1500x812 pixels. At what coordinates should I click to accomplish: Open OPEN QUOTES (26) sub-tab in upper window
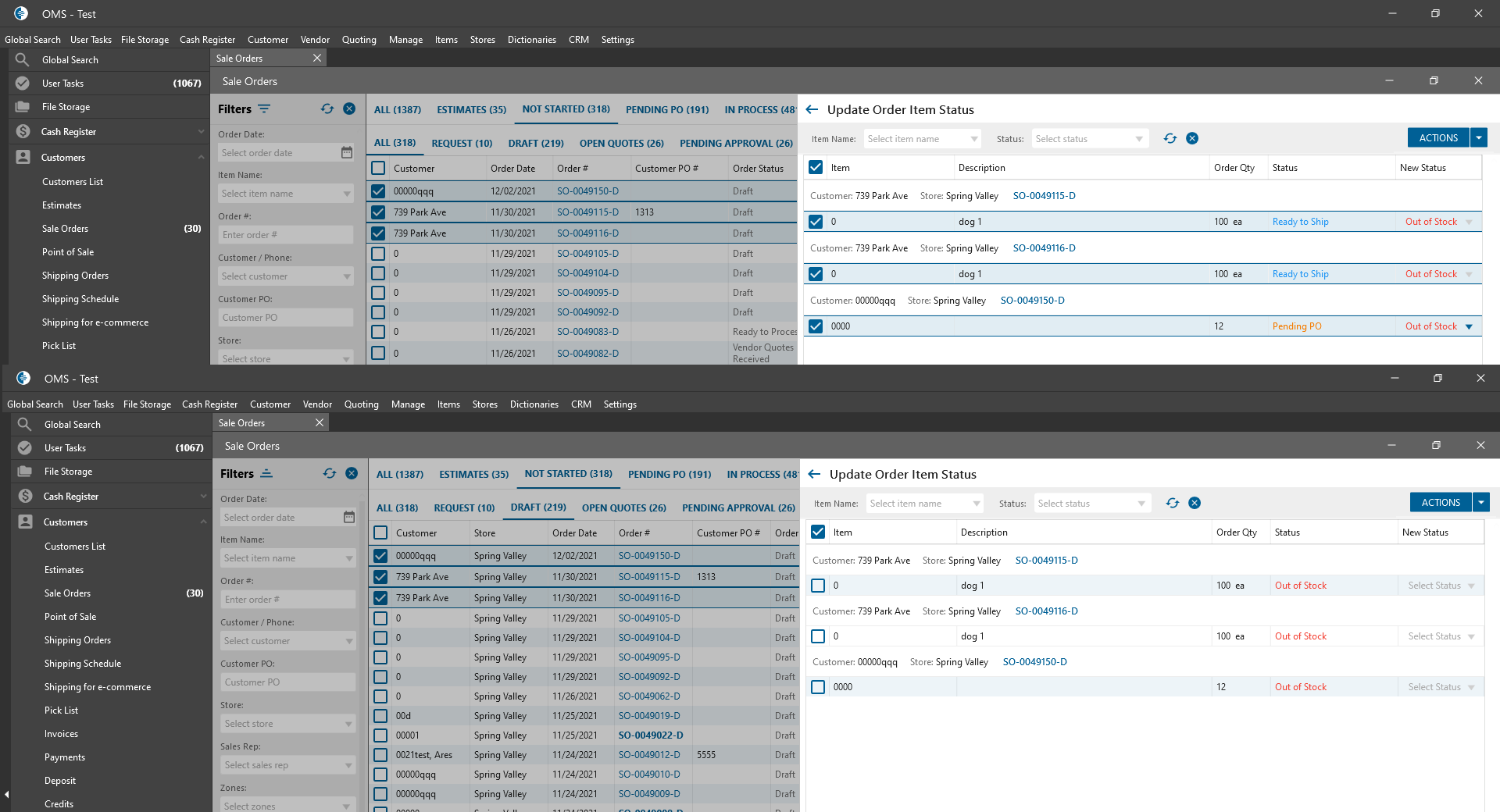(x=622, y=144)
